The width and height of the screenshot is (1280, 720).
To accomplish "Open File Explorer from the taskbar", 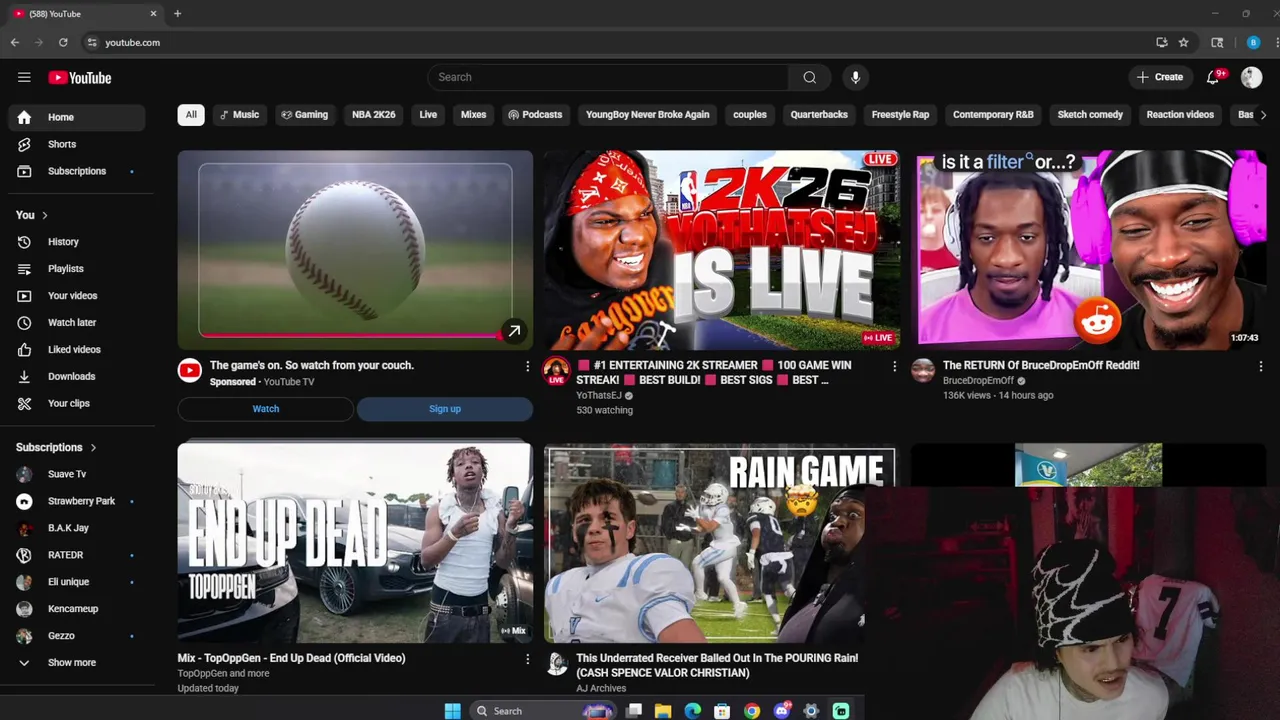I will (663, 711).
